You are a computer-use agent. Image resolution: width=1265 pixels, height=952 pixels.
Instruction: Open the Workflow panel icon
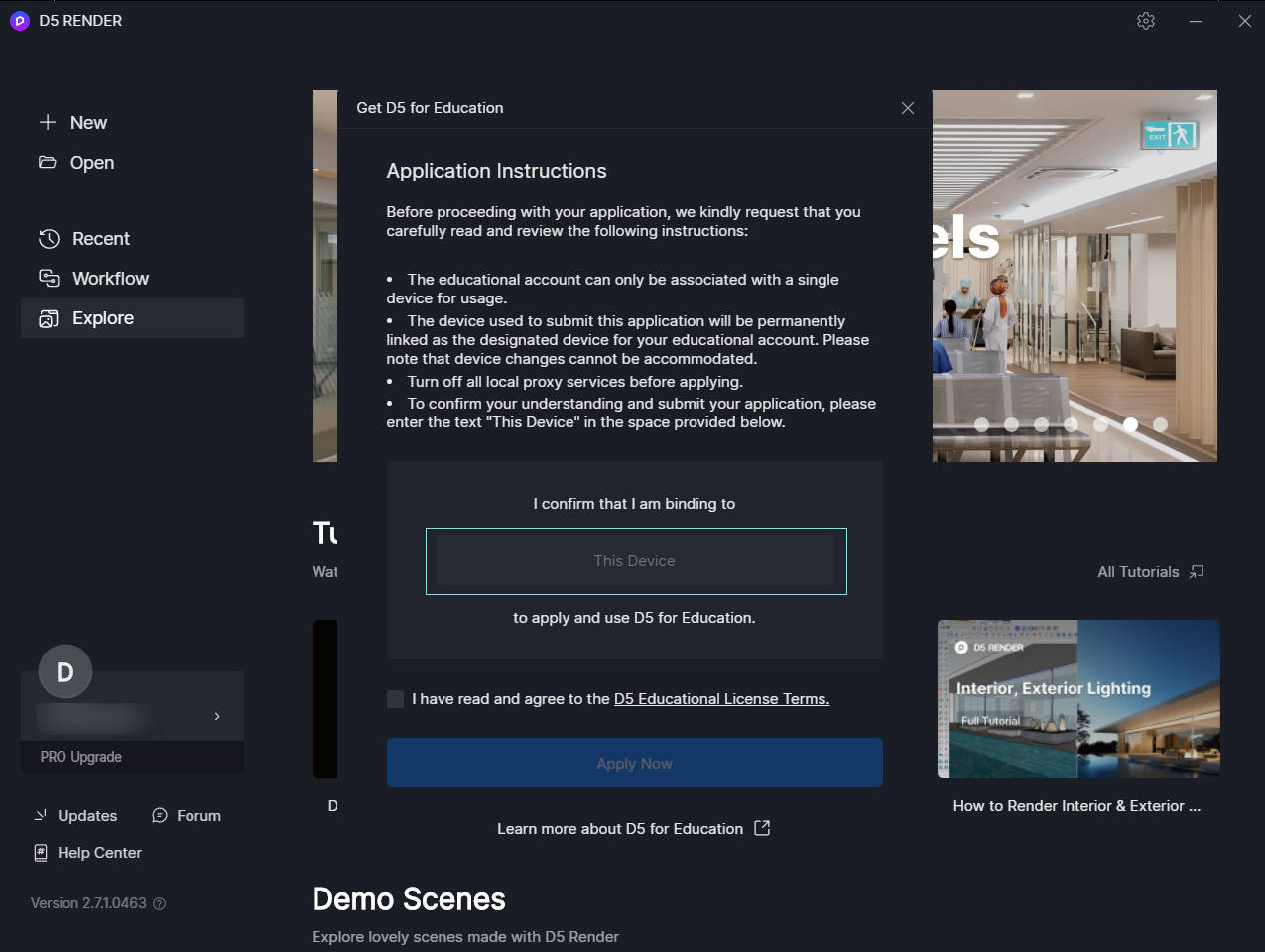[49, 278]
